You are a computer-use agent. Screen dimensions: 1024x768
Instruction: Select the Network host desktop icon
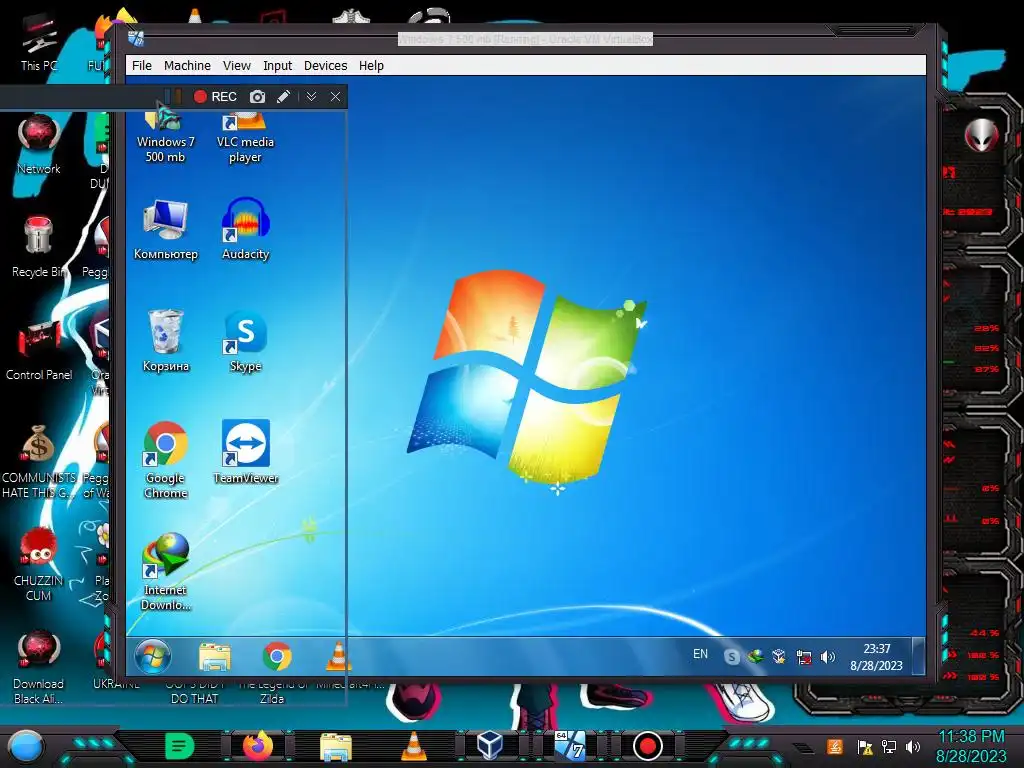coord(39,145)
